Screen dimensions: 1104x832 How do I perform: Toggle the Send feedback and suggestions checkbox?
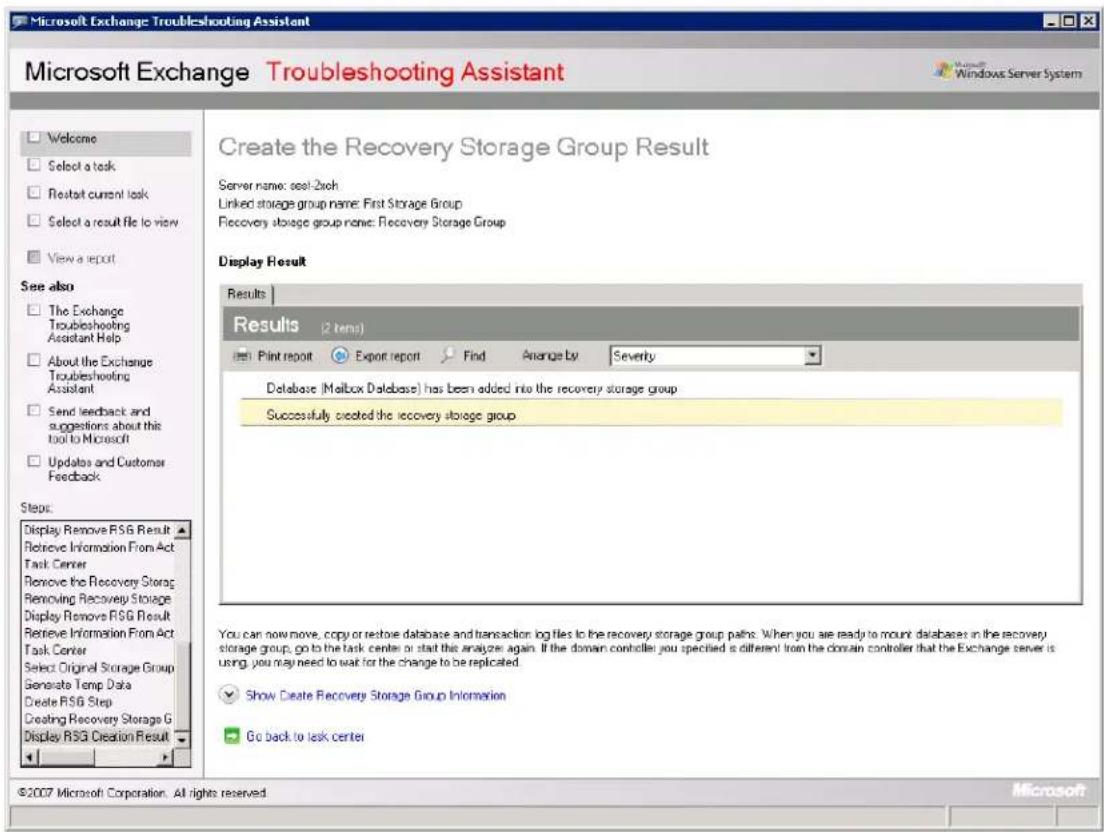[x=33, y=411]
